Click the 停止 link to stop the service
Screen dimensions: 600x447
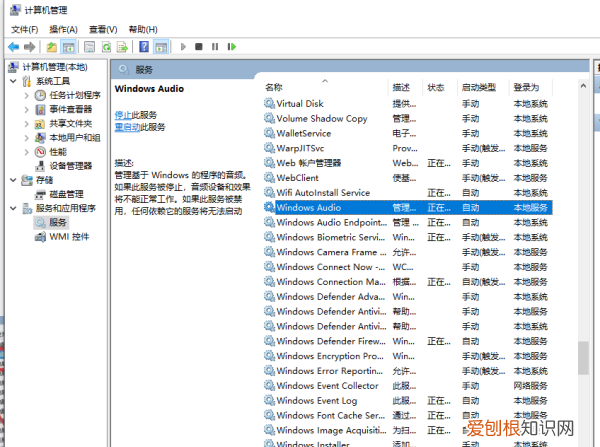coord(123,115)
